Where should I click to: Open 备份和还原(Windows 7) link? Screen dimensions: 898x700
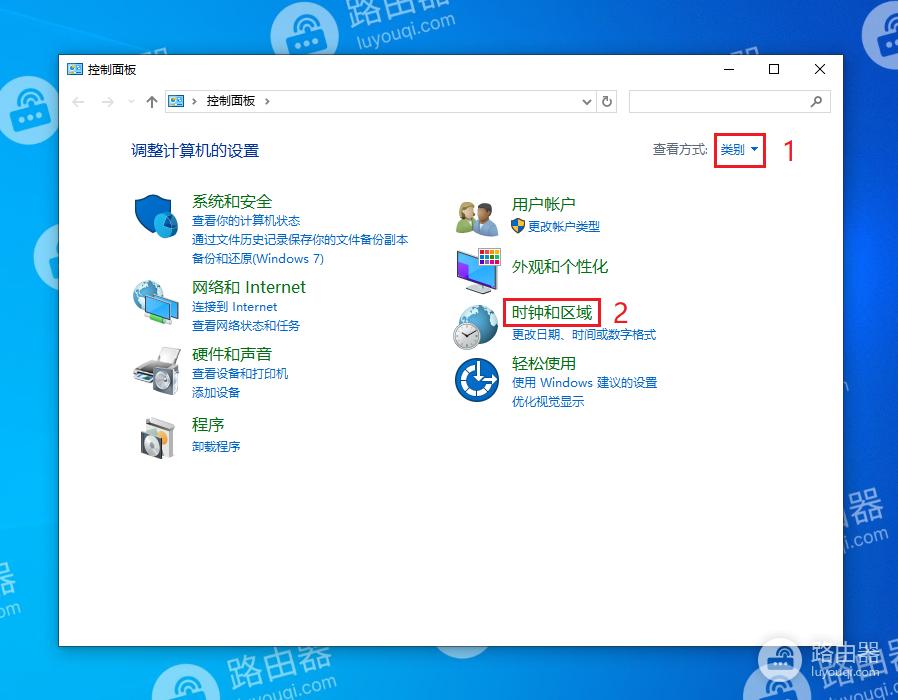[258, 259]
